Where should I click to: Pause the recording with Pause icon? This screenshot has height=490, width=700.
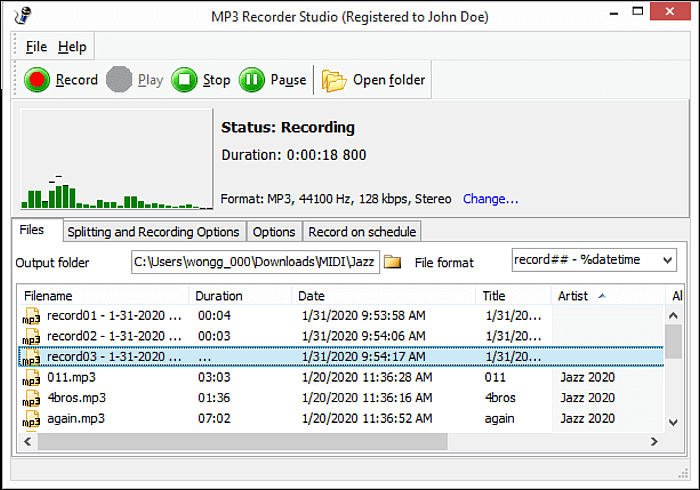point(252,80)
